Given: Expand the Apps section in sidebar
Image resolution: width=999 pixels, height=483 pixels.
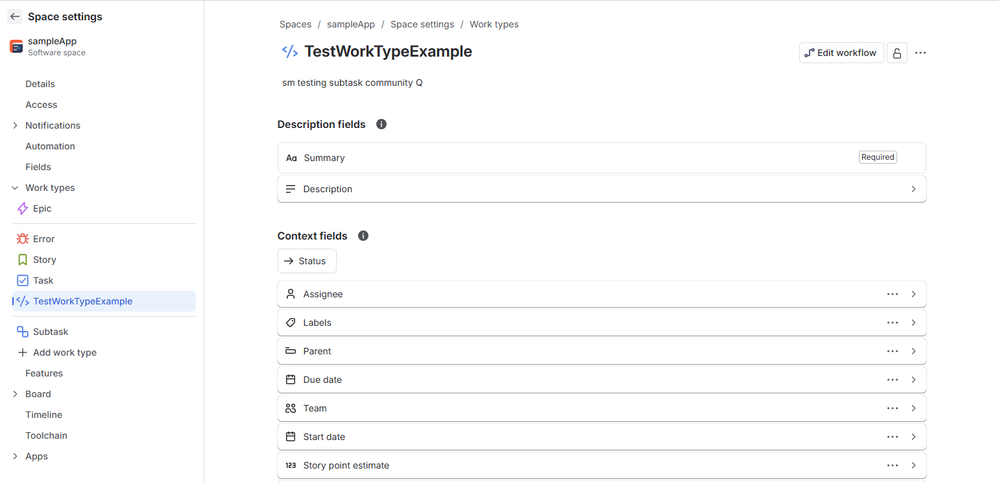Looking at the screenshot, I should (x=15, y=457).
